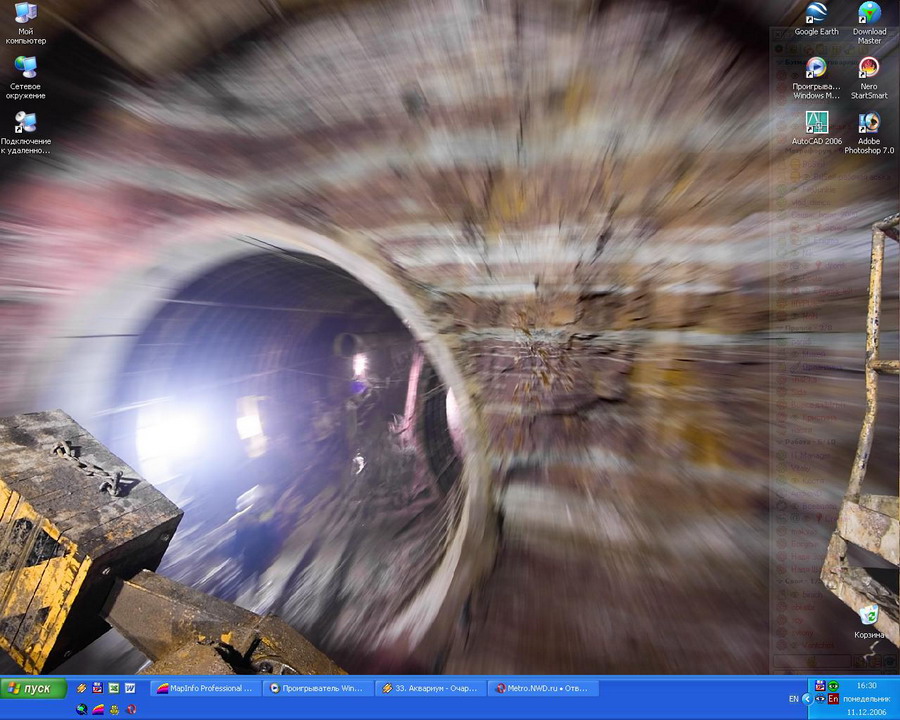This screenshot has height=720, width=900.
Task: Open the EN language bar indicator
Action: tap(794, 698)
